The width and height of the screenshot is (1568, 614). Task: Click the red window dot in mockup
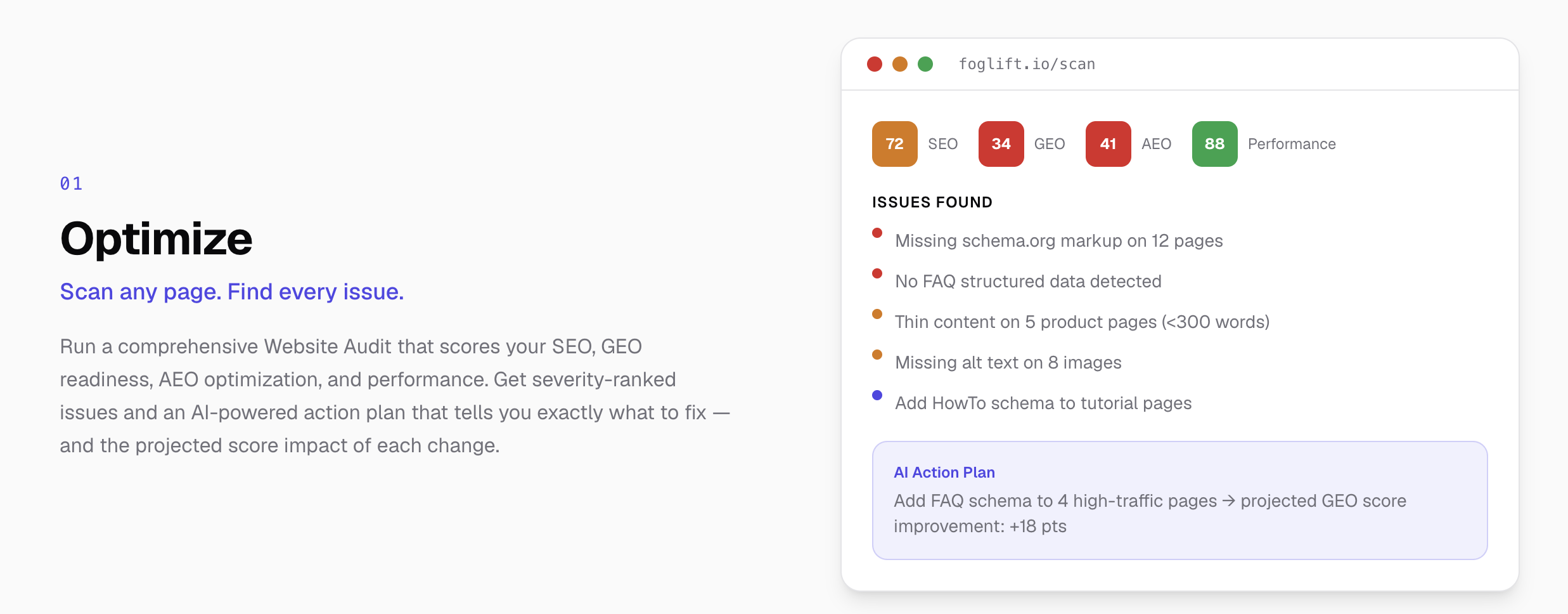[x=875, y=64]
